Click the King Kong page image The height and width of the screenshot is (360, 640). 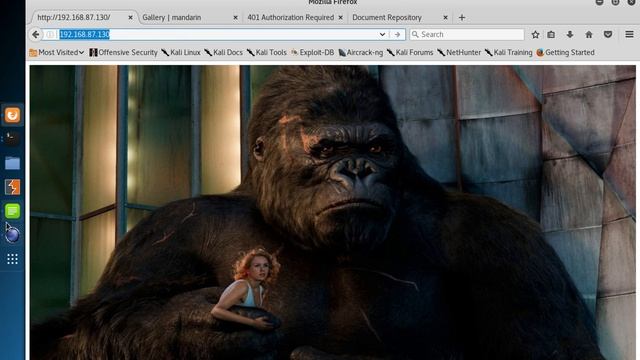[x=333, y=212]
